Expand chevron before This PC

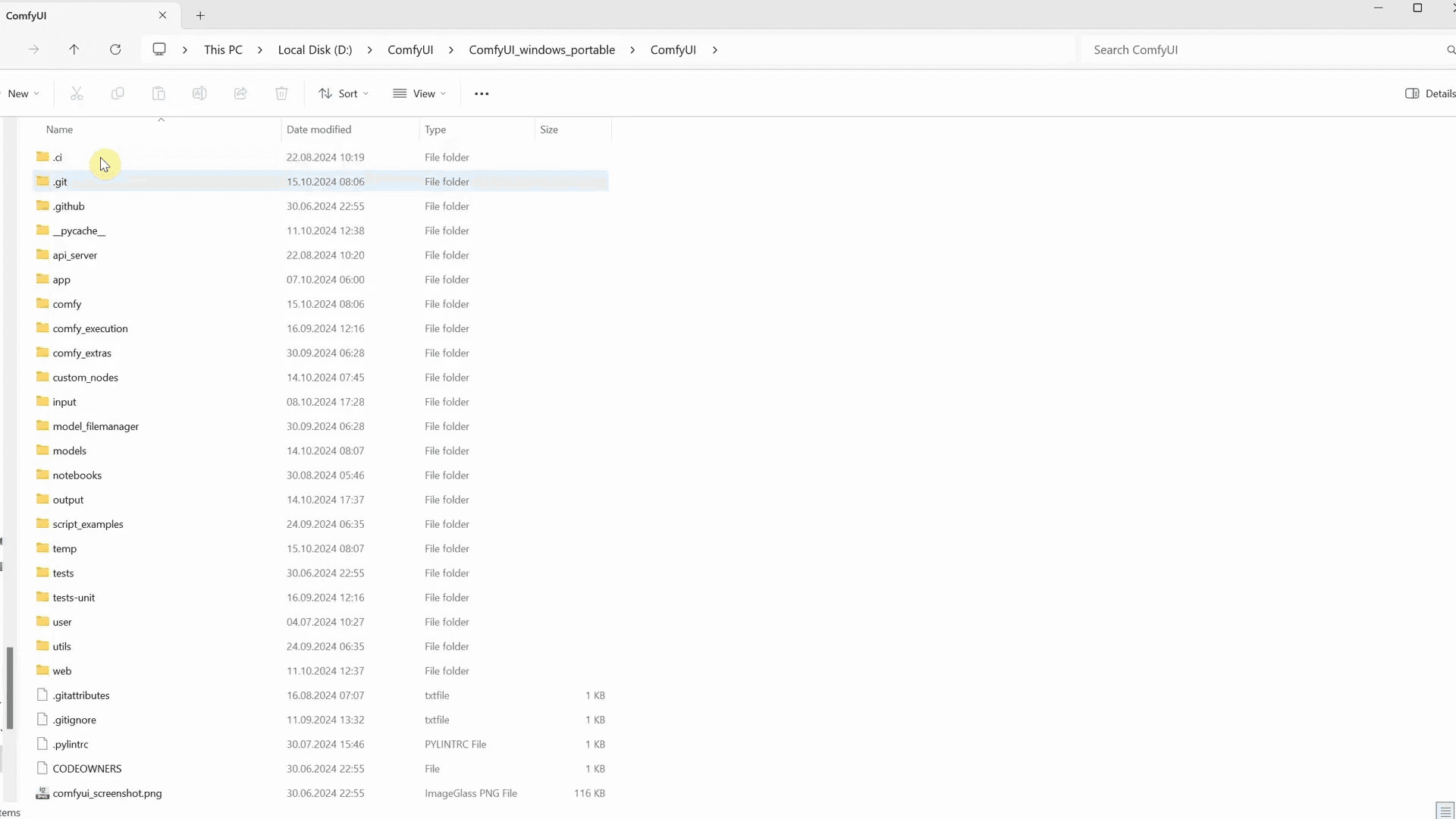(185, 50)
